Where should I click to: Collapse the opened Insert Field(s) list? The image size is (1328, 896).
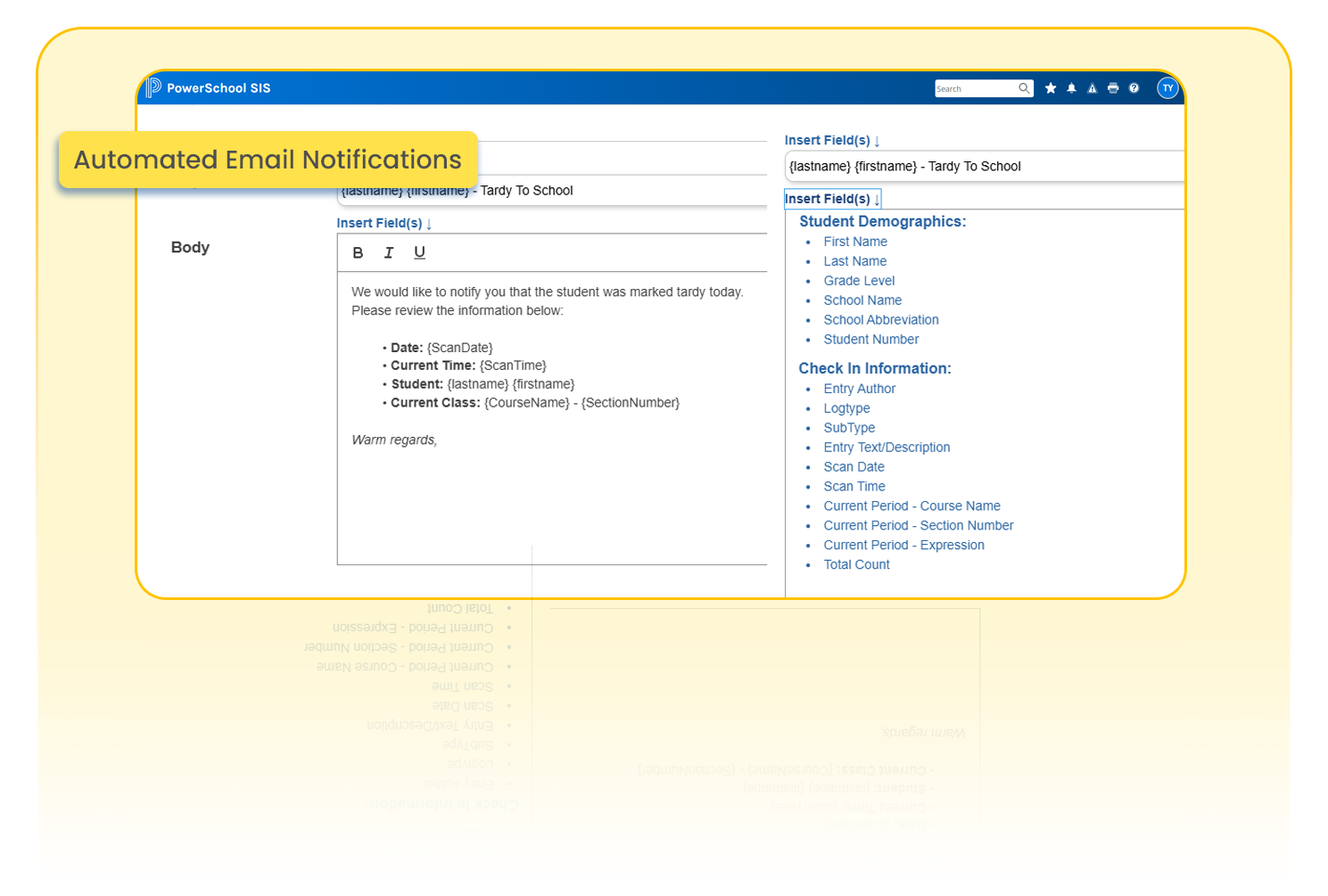[831, 200]
